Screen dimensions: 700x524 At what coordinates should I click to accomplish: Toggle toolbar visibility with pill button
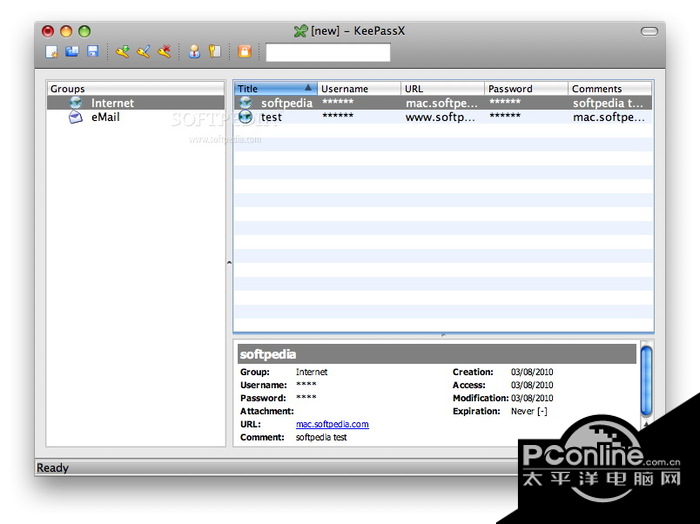tap(649, 31)
